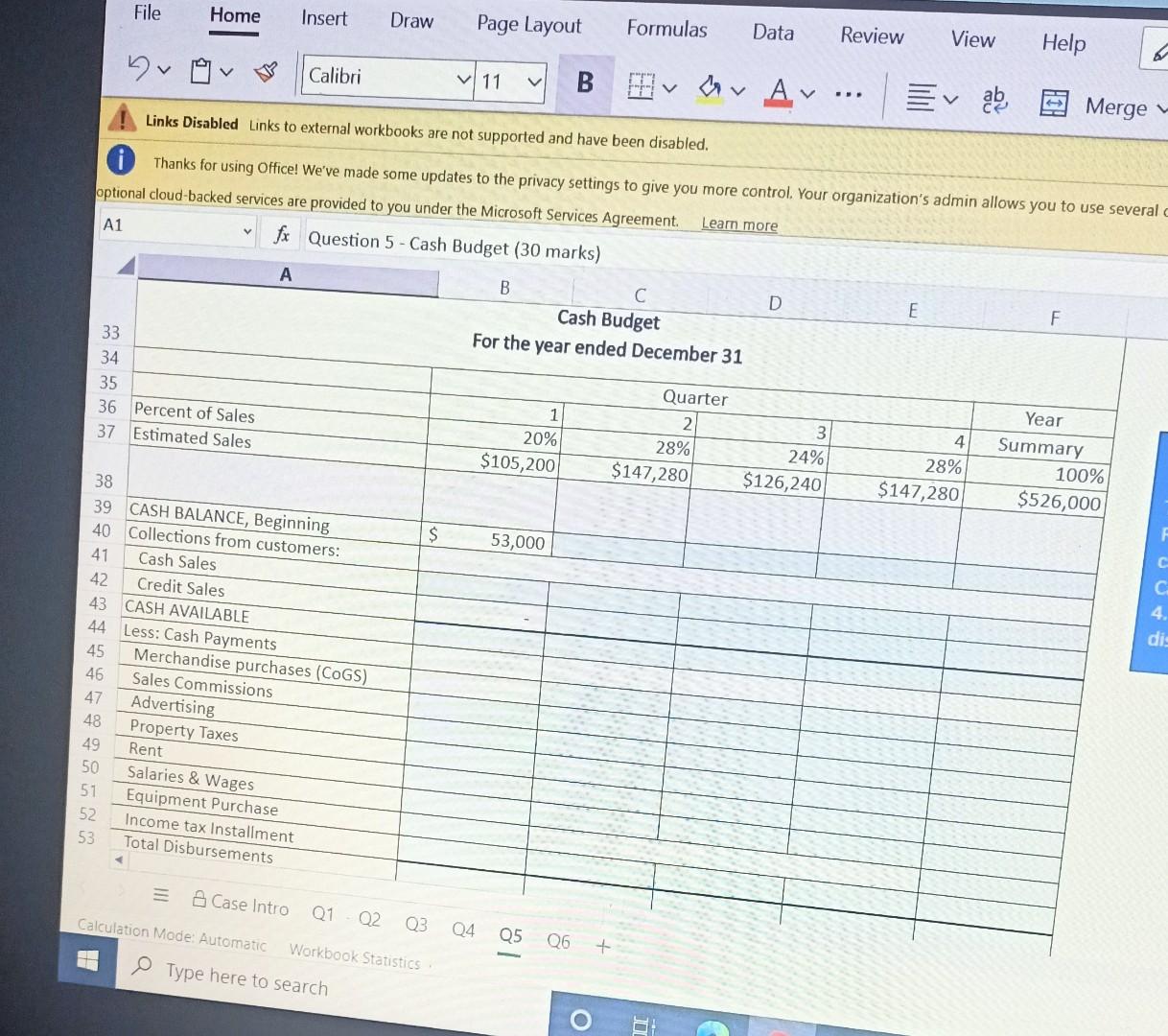Click the Paste clipboard icon

(199, 71)
